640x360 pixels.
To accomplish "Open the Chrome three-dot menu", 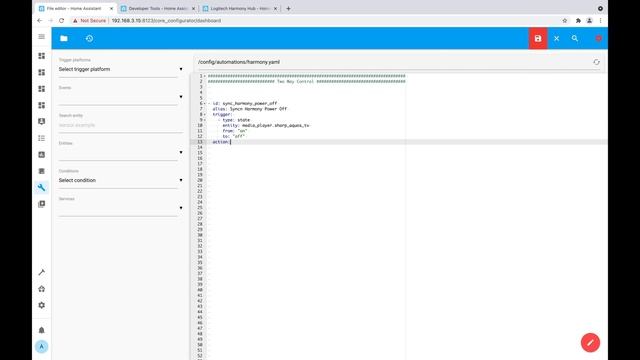I will click(600, 20).
